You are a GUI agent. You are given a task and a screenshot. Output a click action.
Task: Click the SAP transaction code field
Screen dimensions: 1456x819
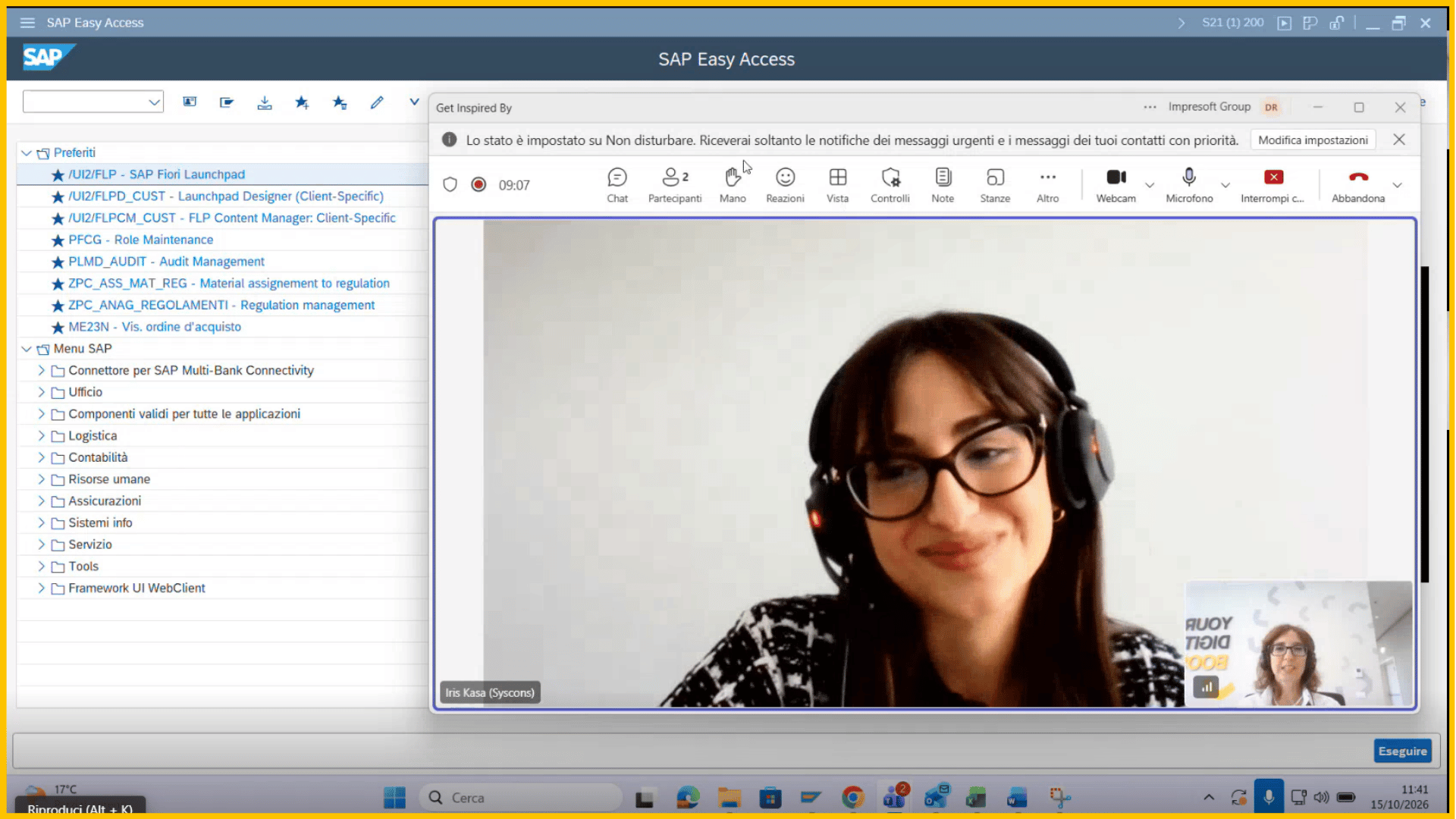pos(93,102)
